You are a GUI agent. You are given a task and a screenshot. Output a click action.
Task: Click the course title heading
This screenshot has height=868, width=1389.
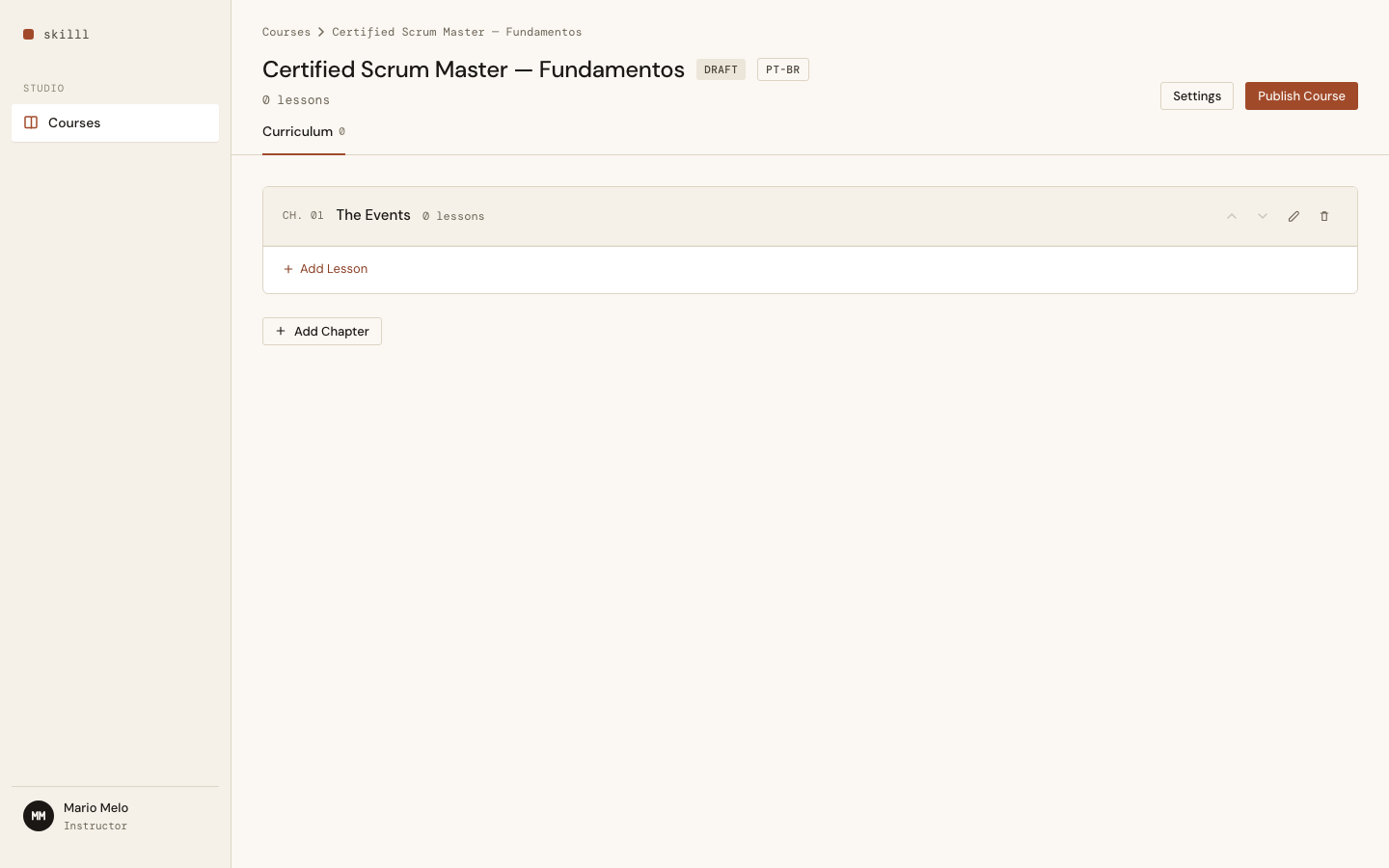[x=474, y=69]
